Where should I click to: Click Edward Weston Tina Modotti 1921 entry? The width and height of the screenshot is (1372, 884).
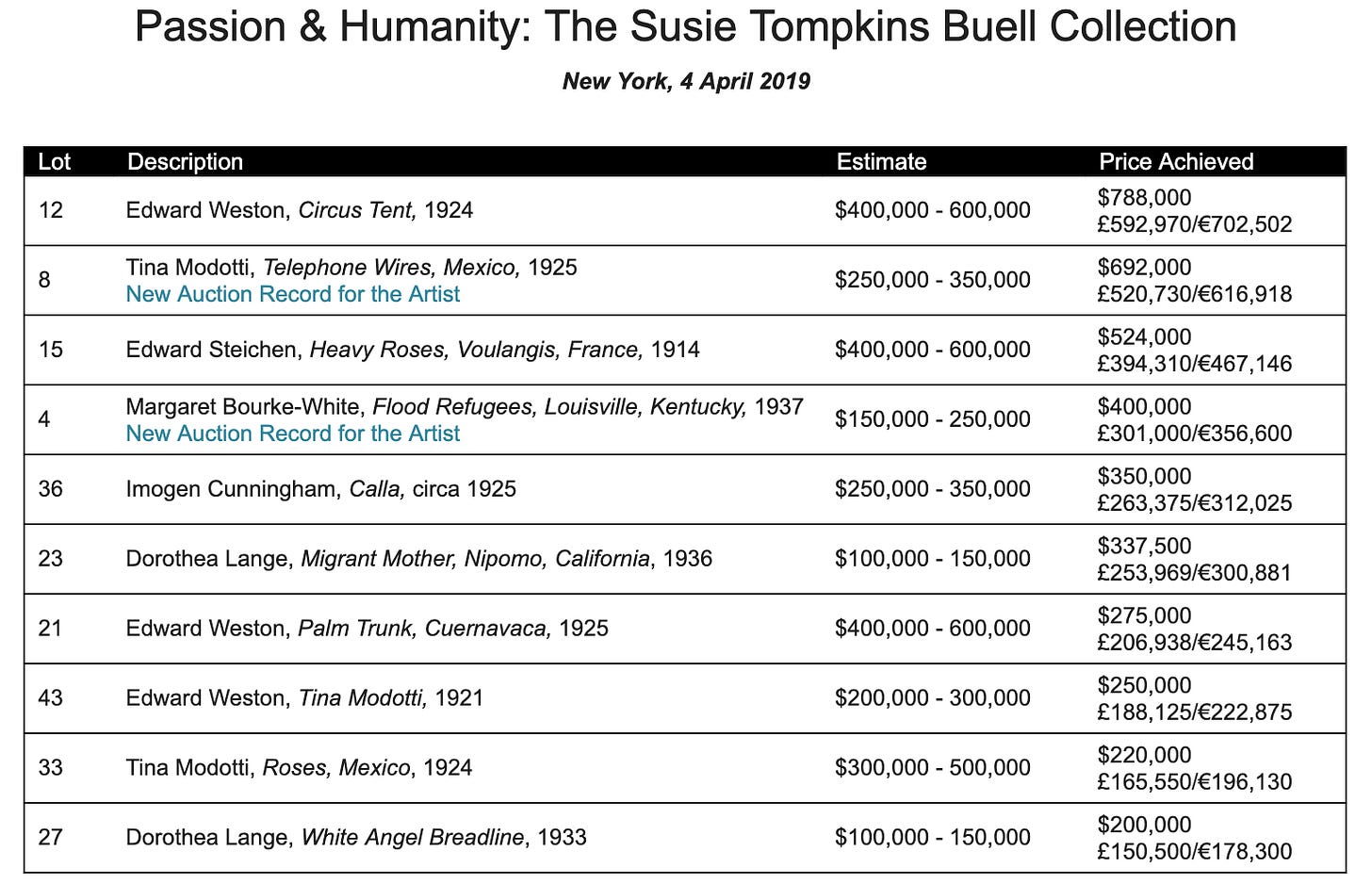(x=304, y=698)
